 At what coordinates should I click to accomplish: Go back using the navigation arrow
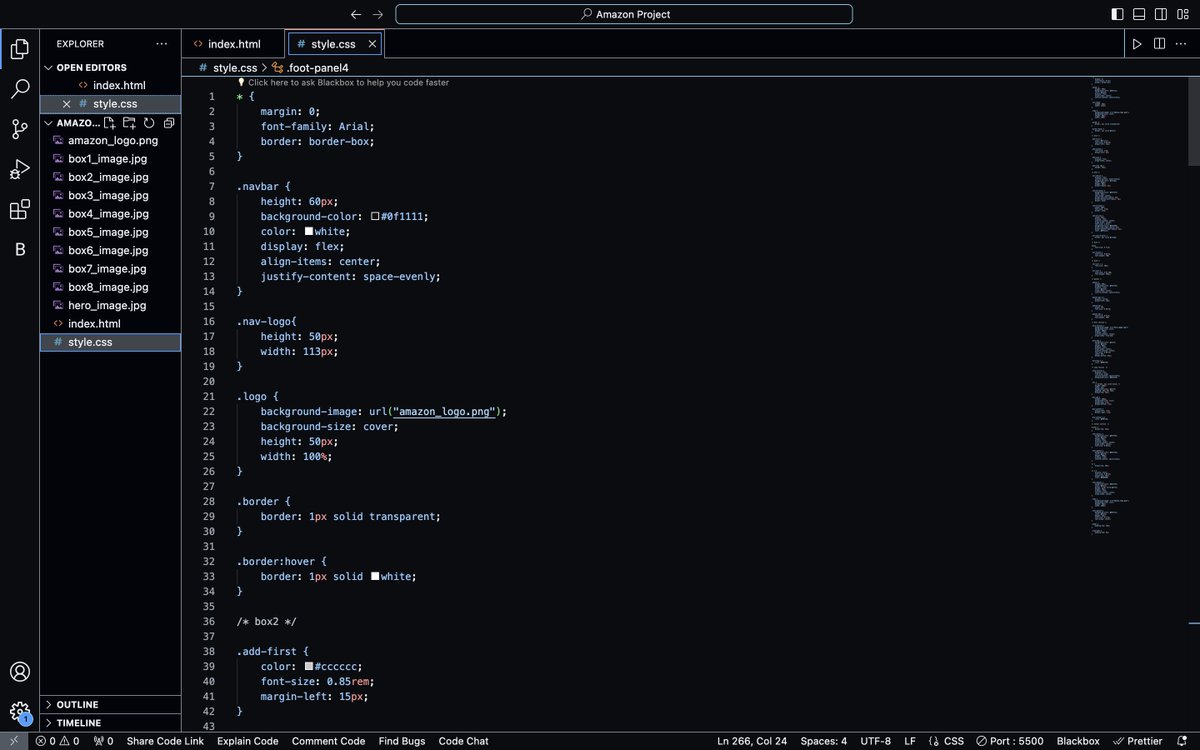(356, 14)
